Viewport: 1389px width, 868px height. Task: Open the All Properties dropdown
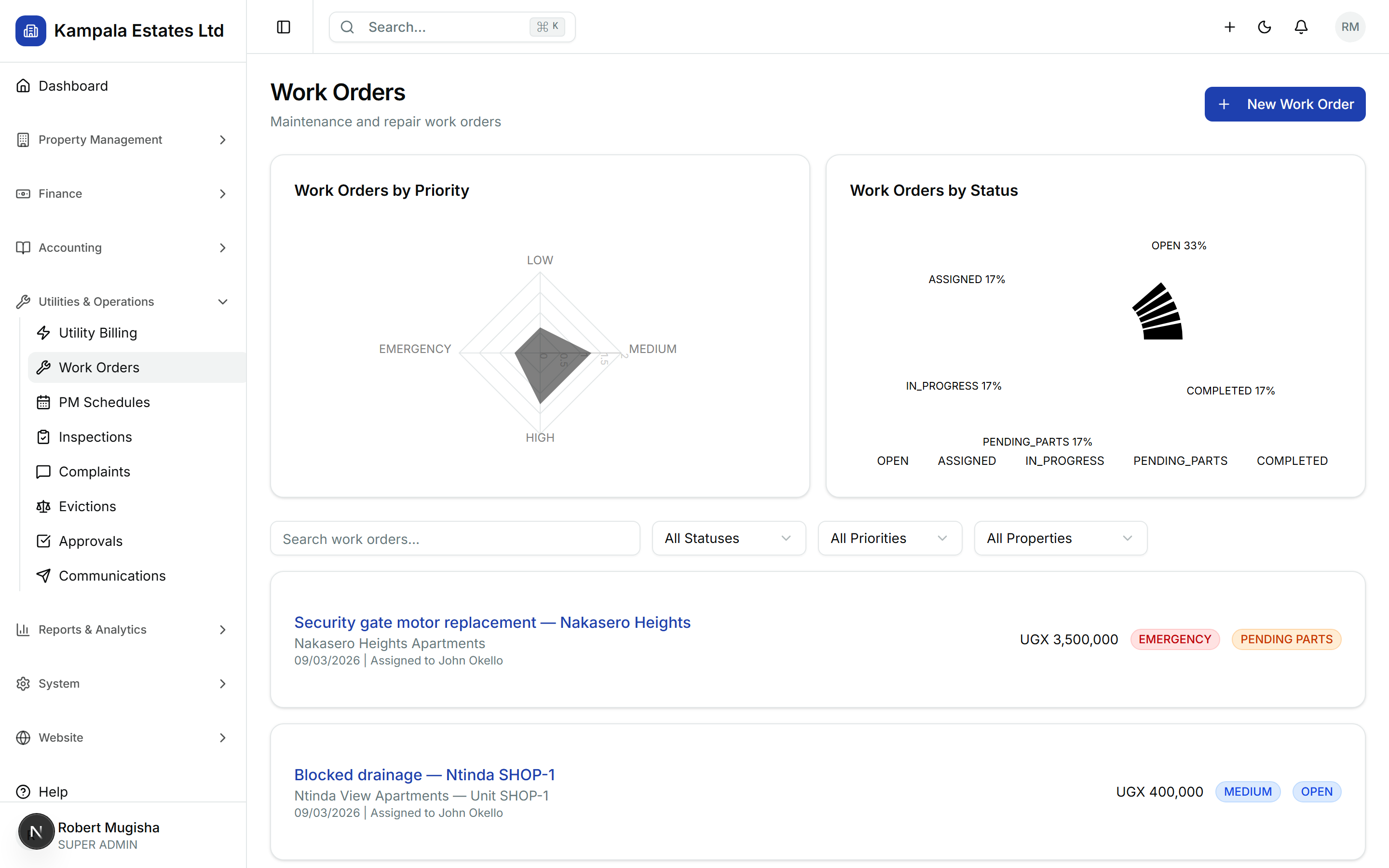(1061, 539)
